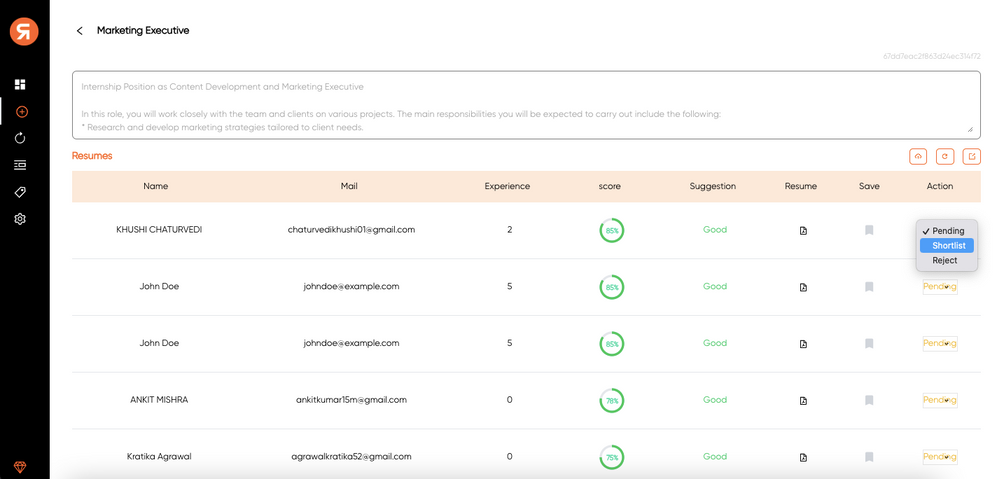Choose Reject in the open action menu
The image size is (997, 479).
point(944,261)
